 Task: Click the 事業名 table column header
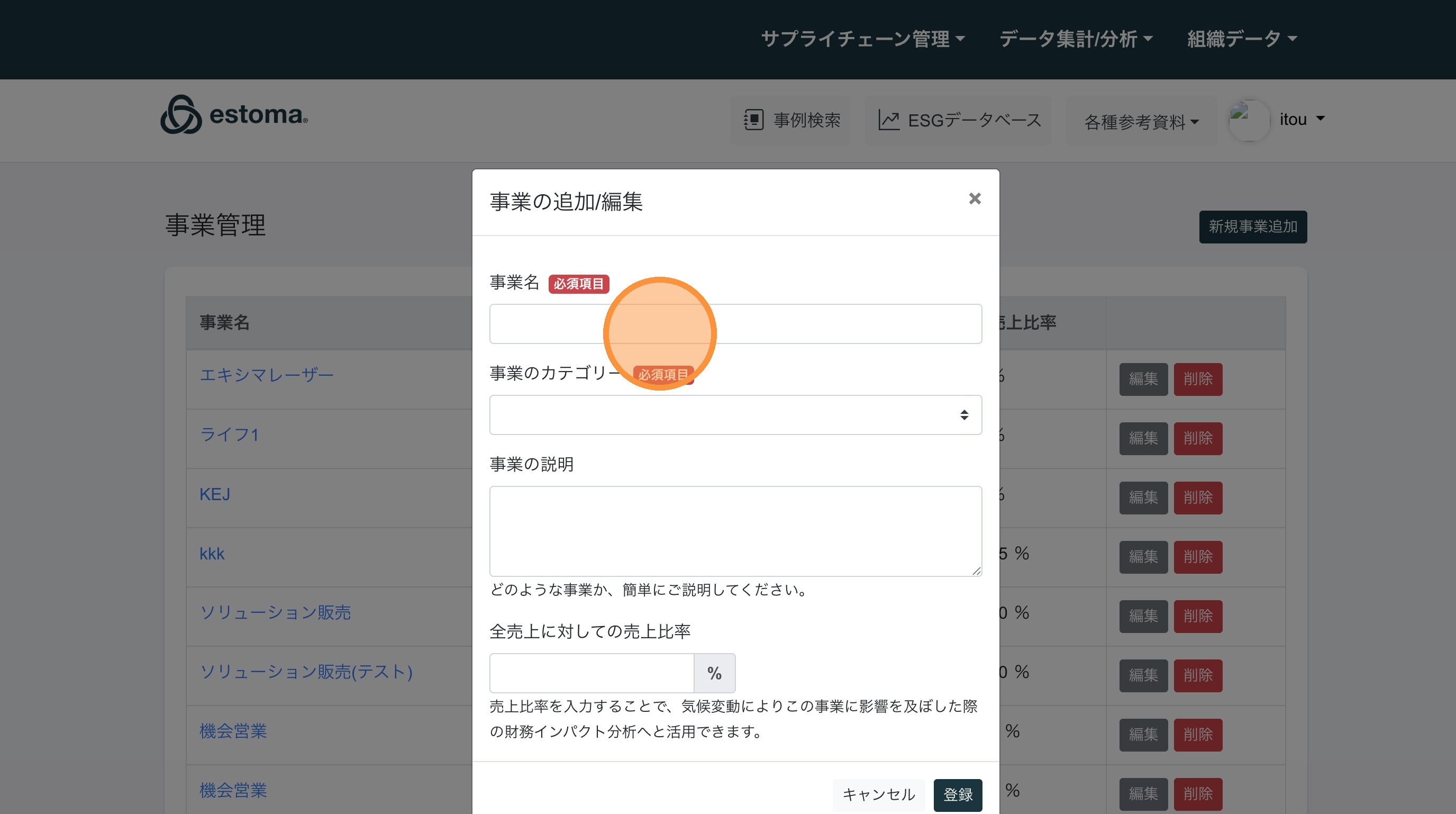[x=224, y=323]
